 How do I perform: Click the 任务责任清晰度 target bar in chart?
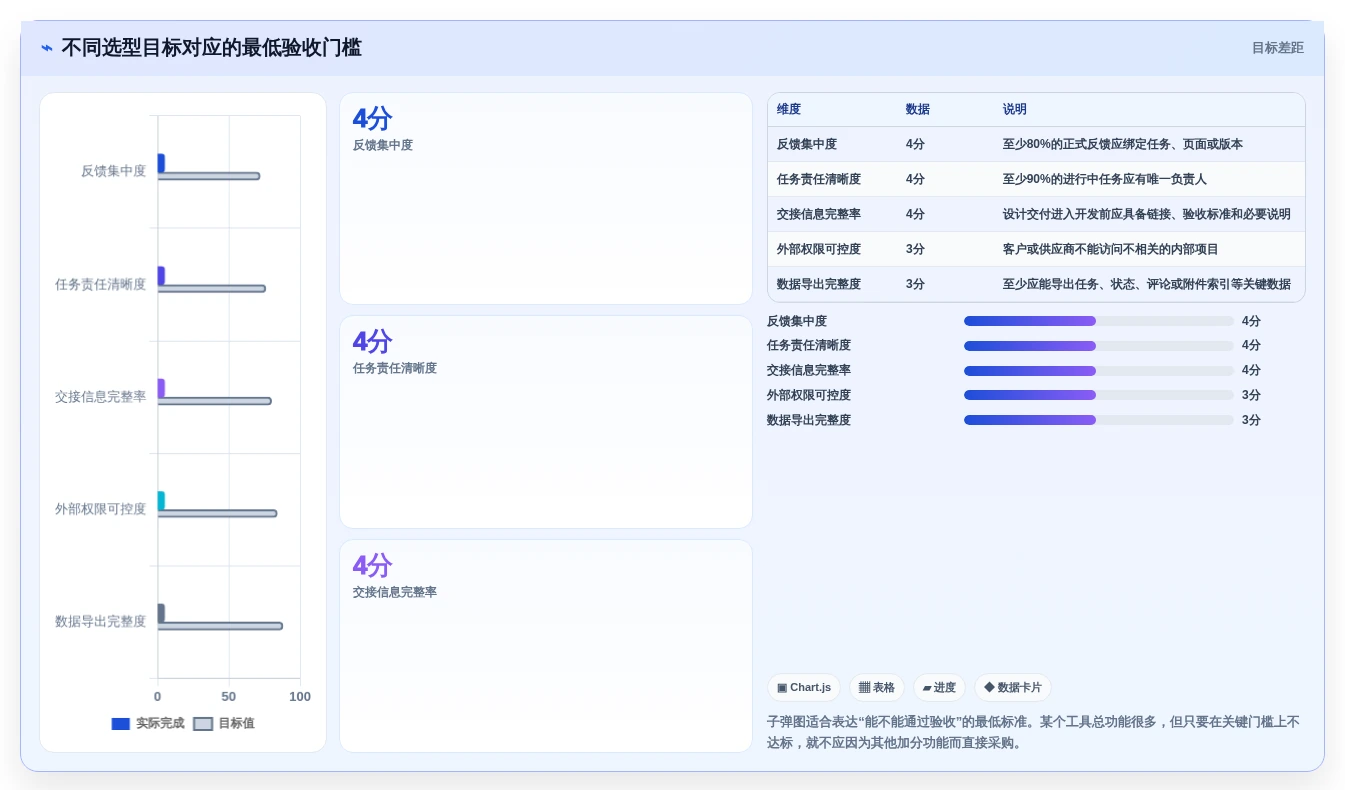coord(212,288)
